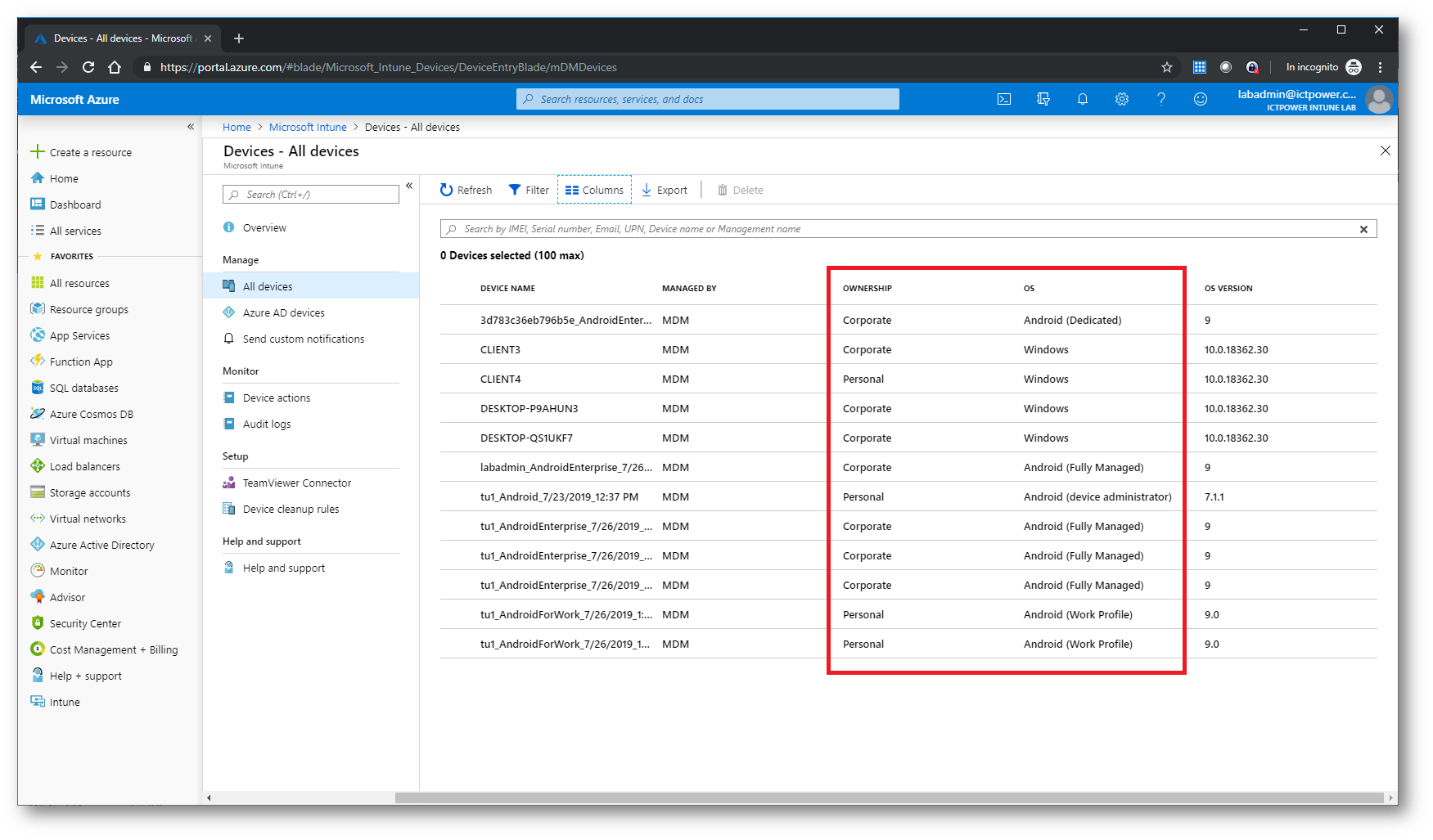
Task: Sort by the DEVICE NAME column header
Action: pyautogui.click(x=507, y=288)
